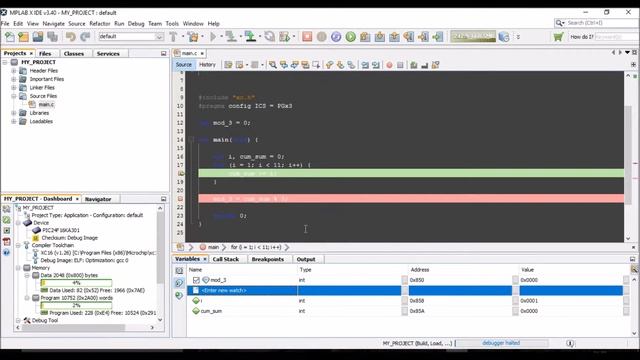Click the Undo arrow icon
Screen dimensions: 640x360
(x=71, y=37)
